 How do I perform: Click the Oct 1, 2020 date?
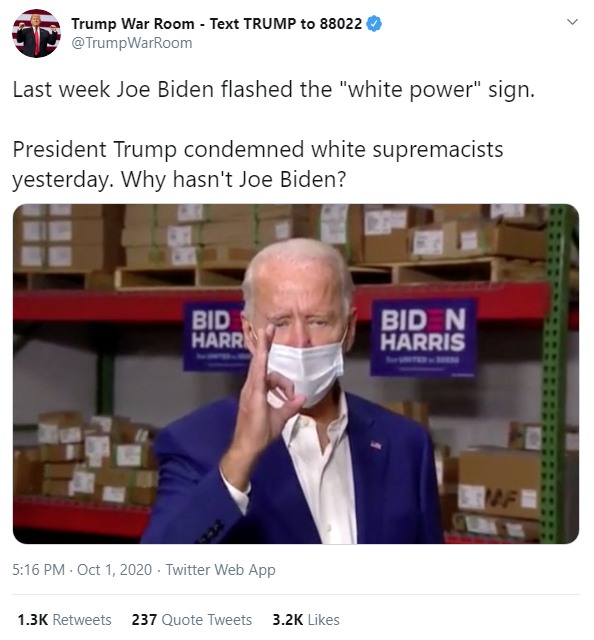coord(114,569)
